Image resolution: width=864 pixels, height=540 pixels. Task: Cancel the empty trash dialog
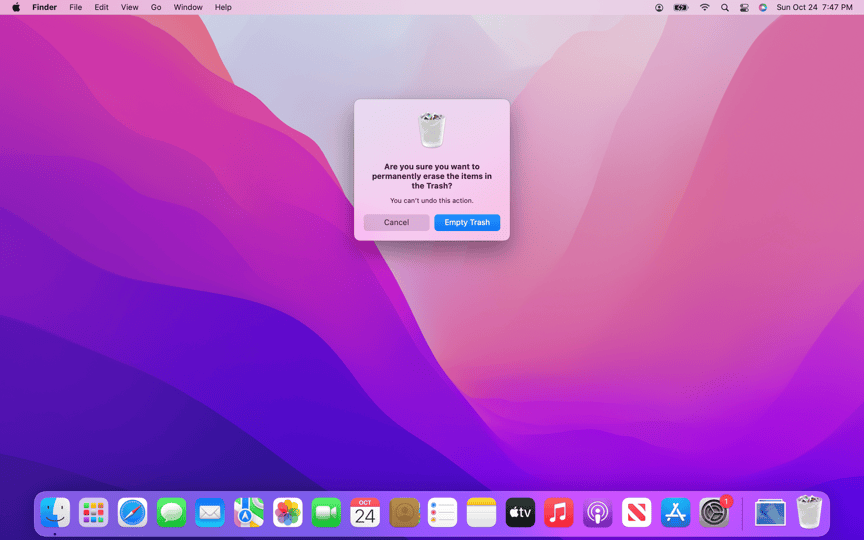click(x=396, y=223)
